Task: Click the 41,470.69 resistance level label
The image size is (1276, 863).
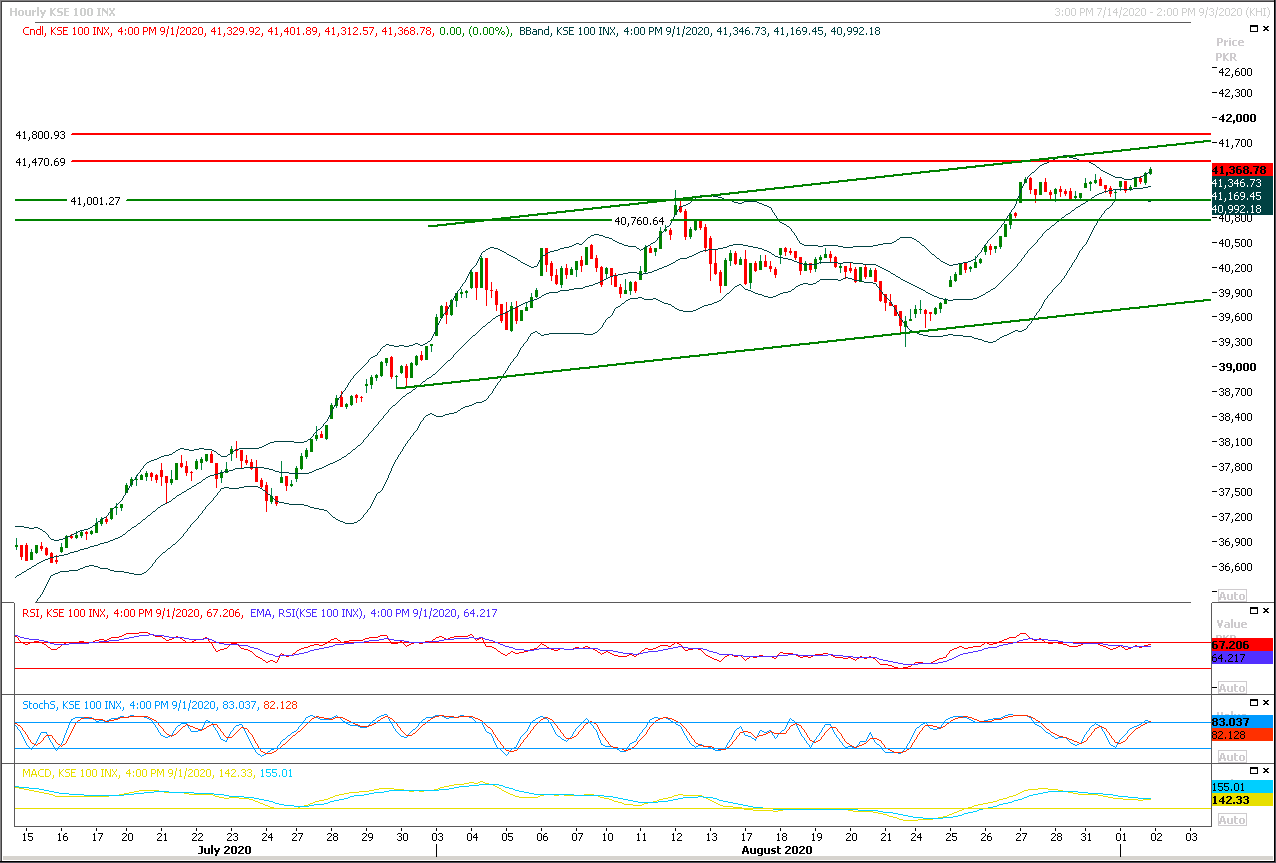Action: [41, 161]
